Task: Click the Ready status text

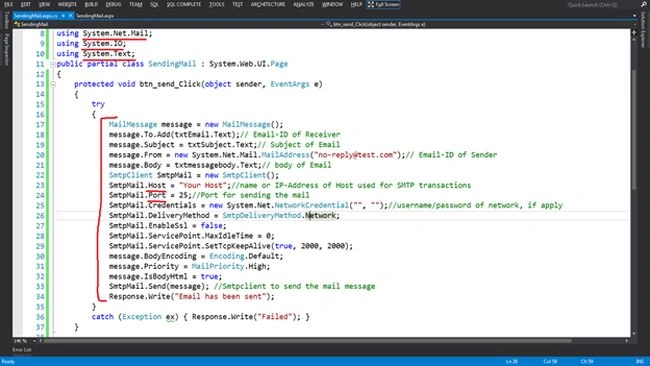Action: (x=8, y=361)
